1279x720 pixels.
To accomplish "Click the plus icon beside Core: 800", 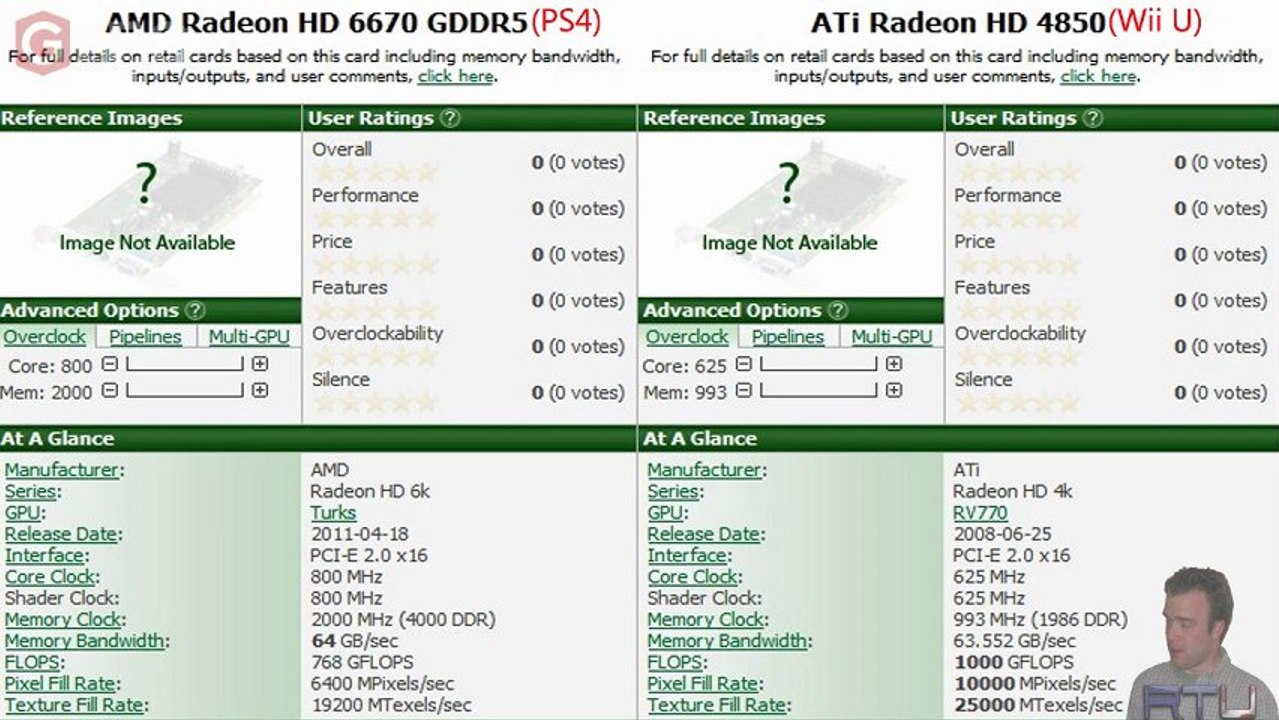I will click(x=260, y=365).
